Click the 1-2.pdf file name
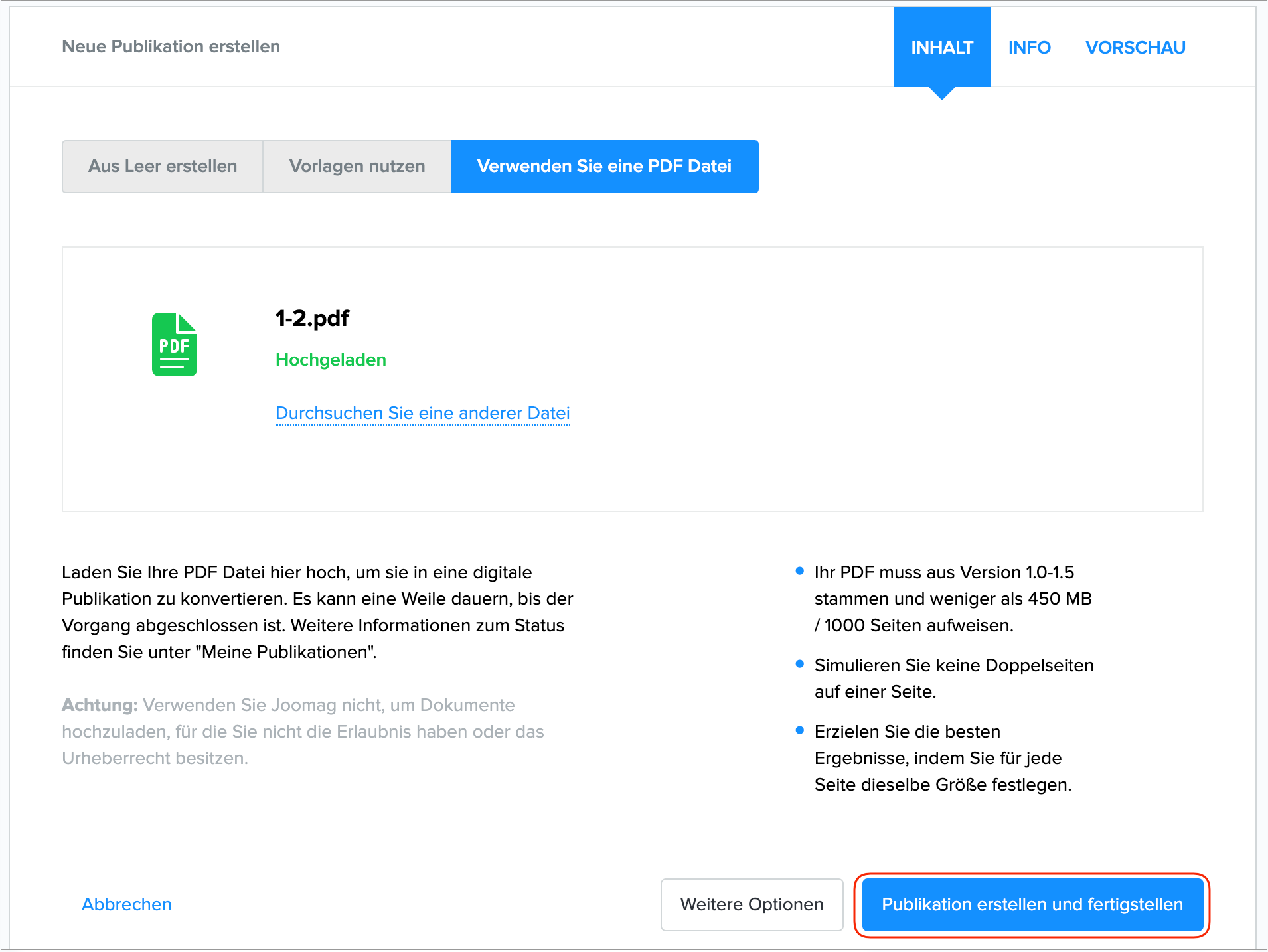Screen dimensions: 1268x952 pos(312,319)
